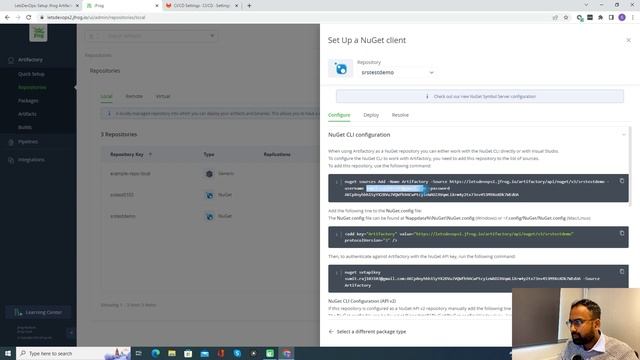The height and width of the screenshot is (360, 640).
Task: Click the Artifactory section icon
Action: click(x=11, y=60)
